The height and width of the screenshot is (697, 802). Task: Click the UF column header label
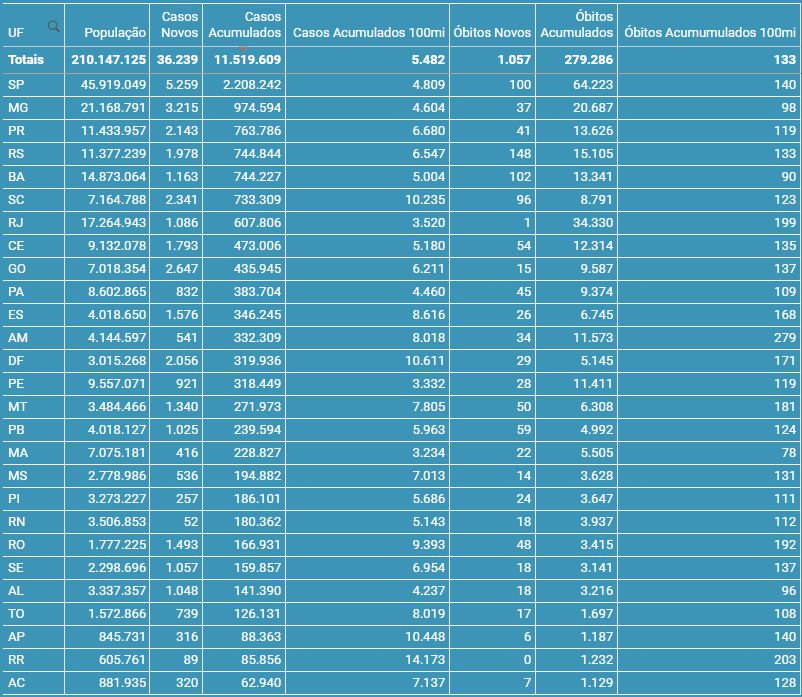(x=15, y=33)
